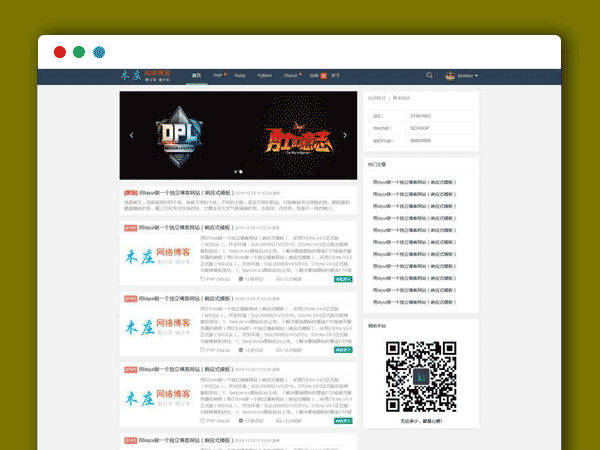The height and width of the screenshot is (450, 600).
Task: Click the user avatar icon in navbar
Action: [x=451, y=75]
